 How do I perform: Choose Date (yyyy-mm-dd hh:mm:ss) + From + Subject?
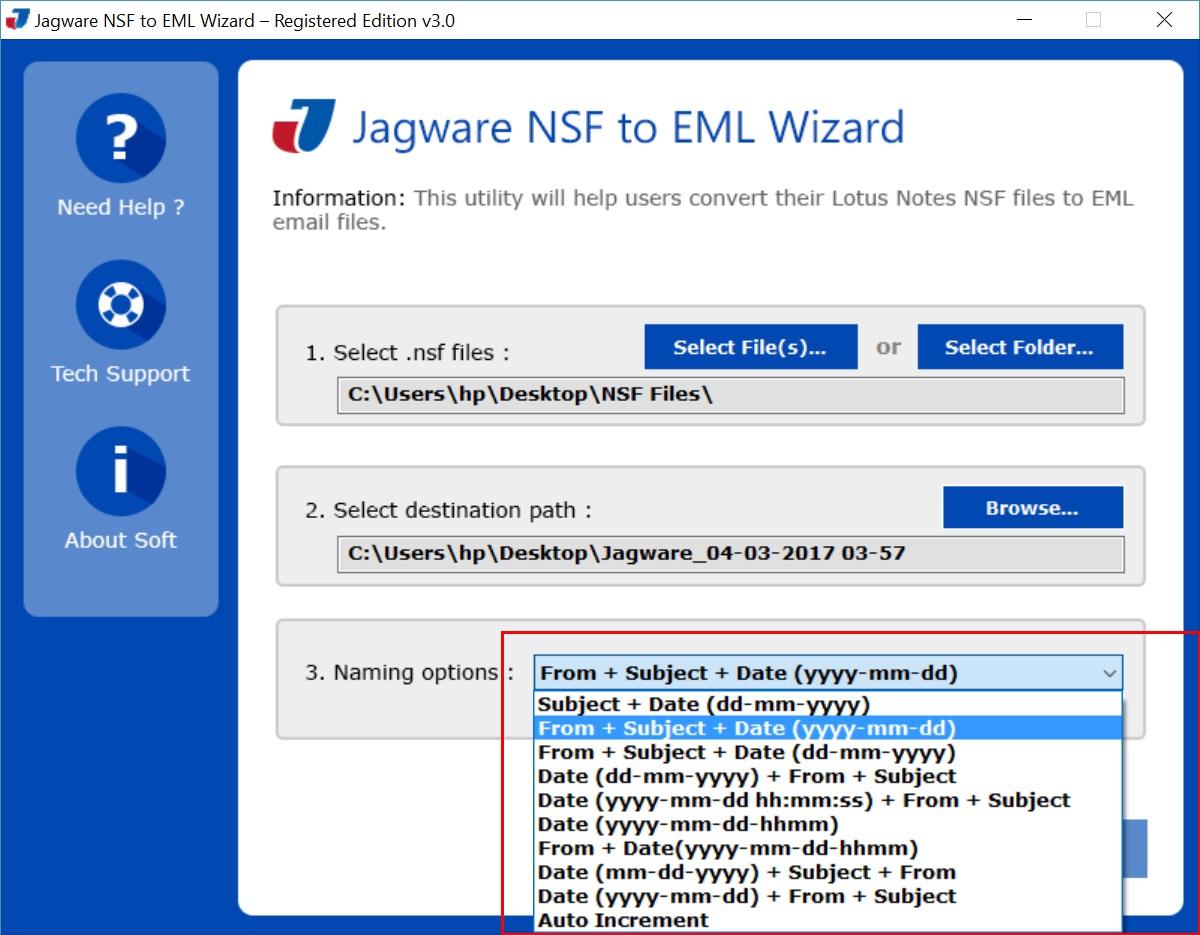click(828, 800)
